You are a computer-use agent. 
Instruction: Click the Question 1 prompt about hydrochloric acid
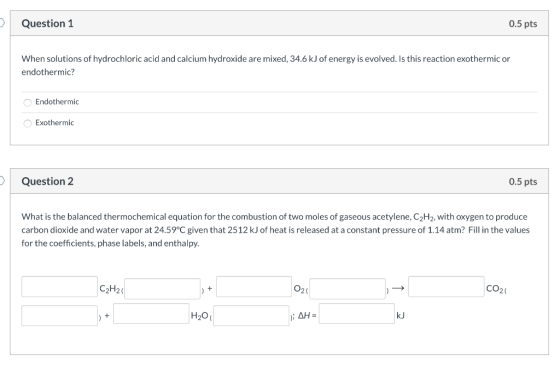point(266,65)
